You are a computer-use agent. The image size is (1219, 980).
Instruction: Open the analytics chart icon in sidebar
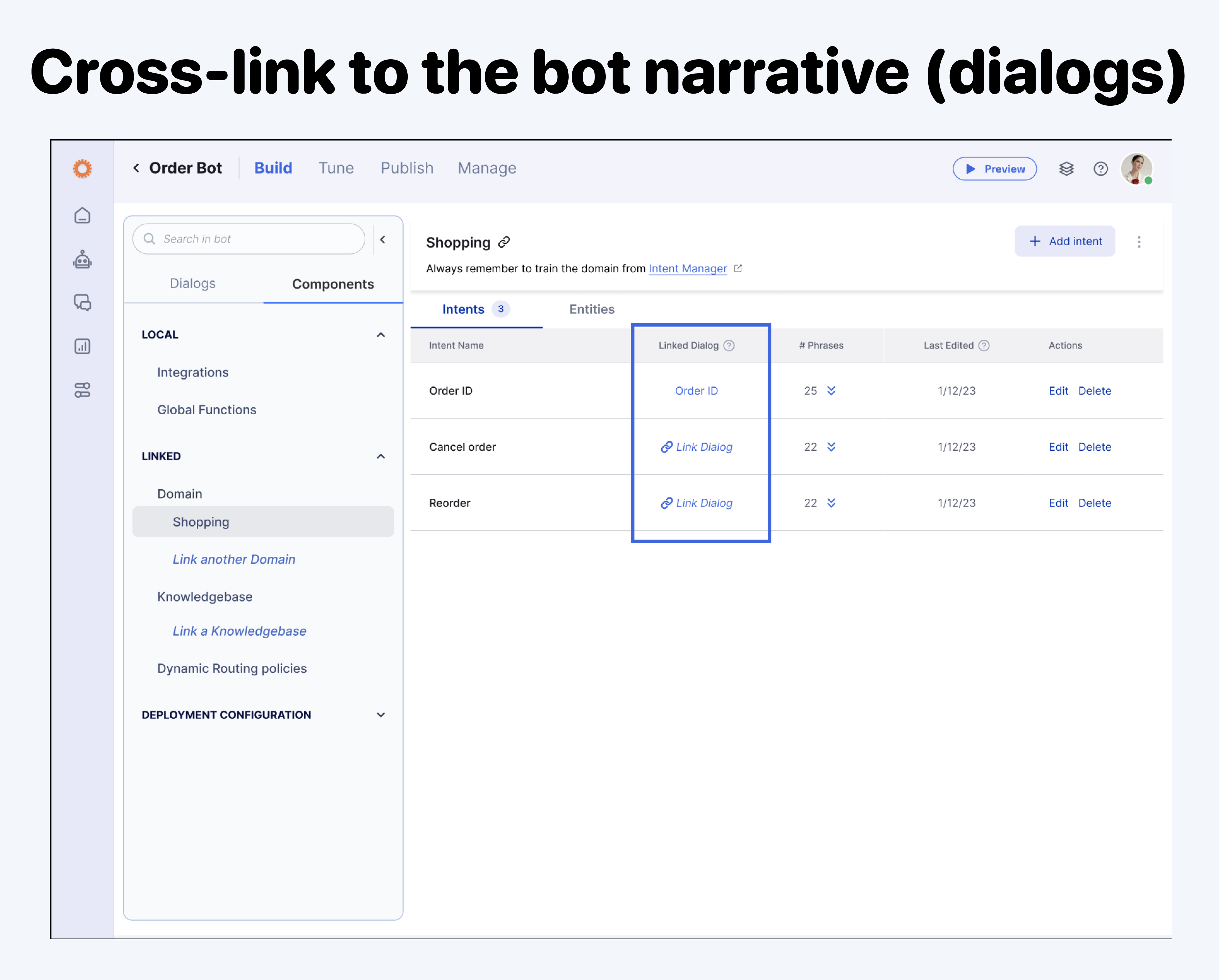83,346
